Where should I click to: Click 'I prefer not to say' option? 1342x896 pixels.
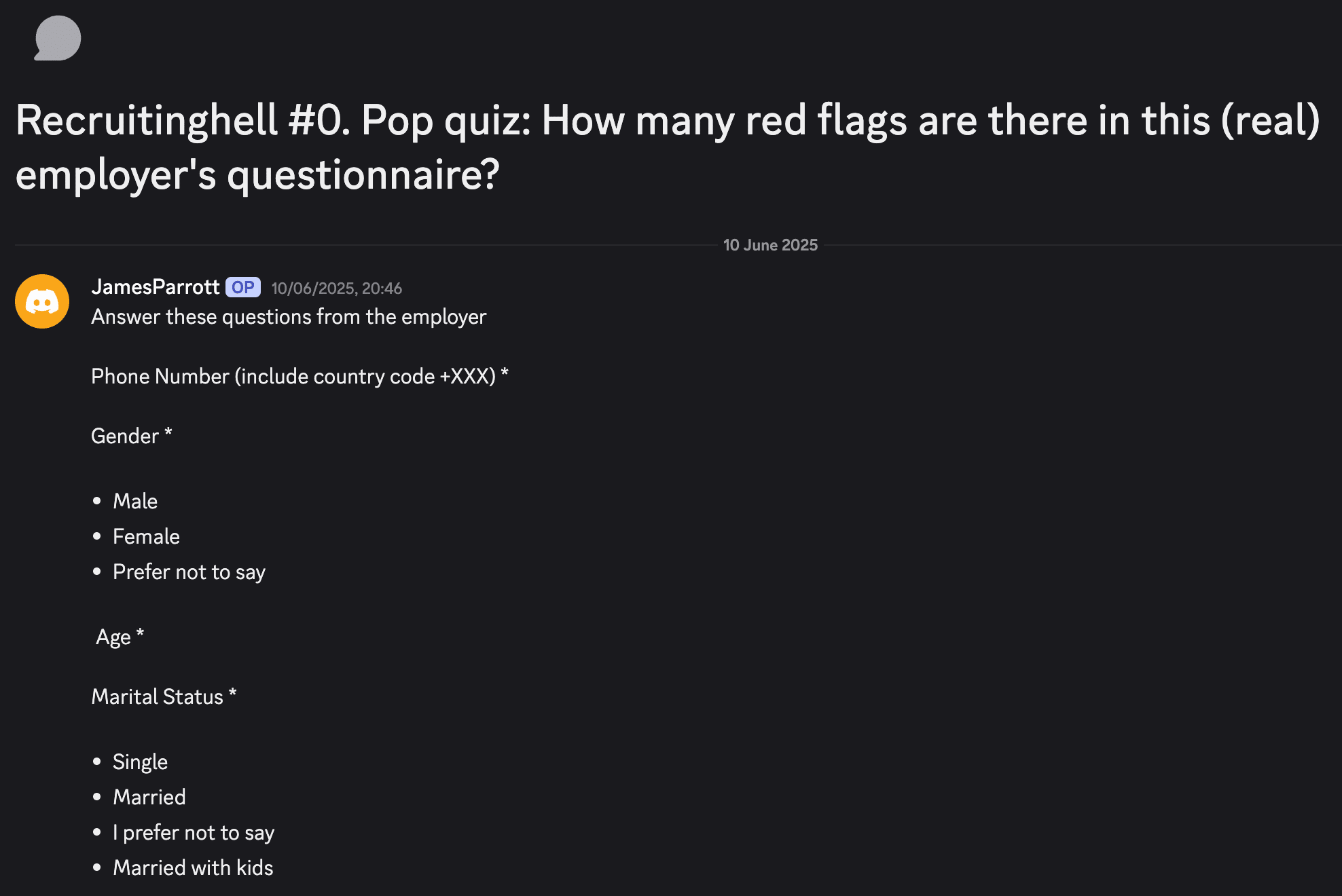194,833
